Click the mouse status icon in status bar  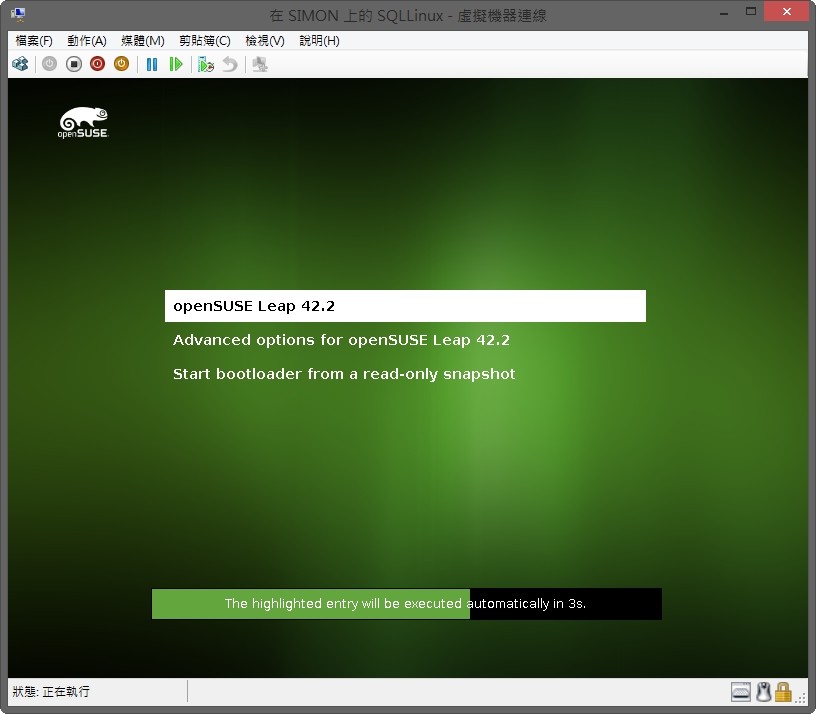(763, 692)
